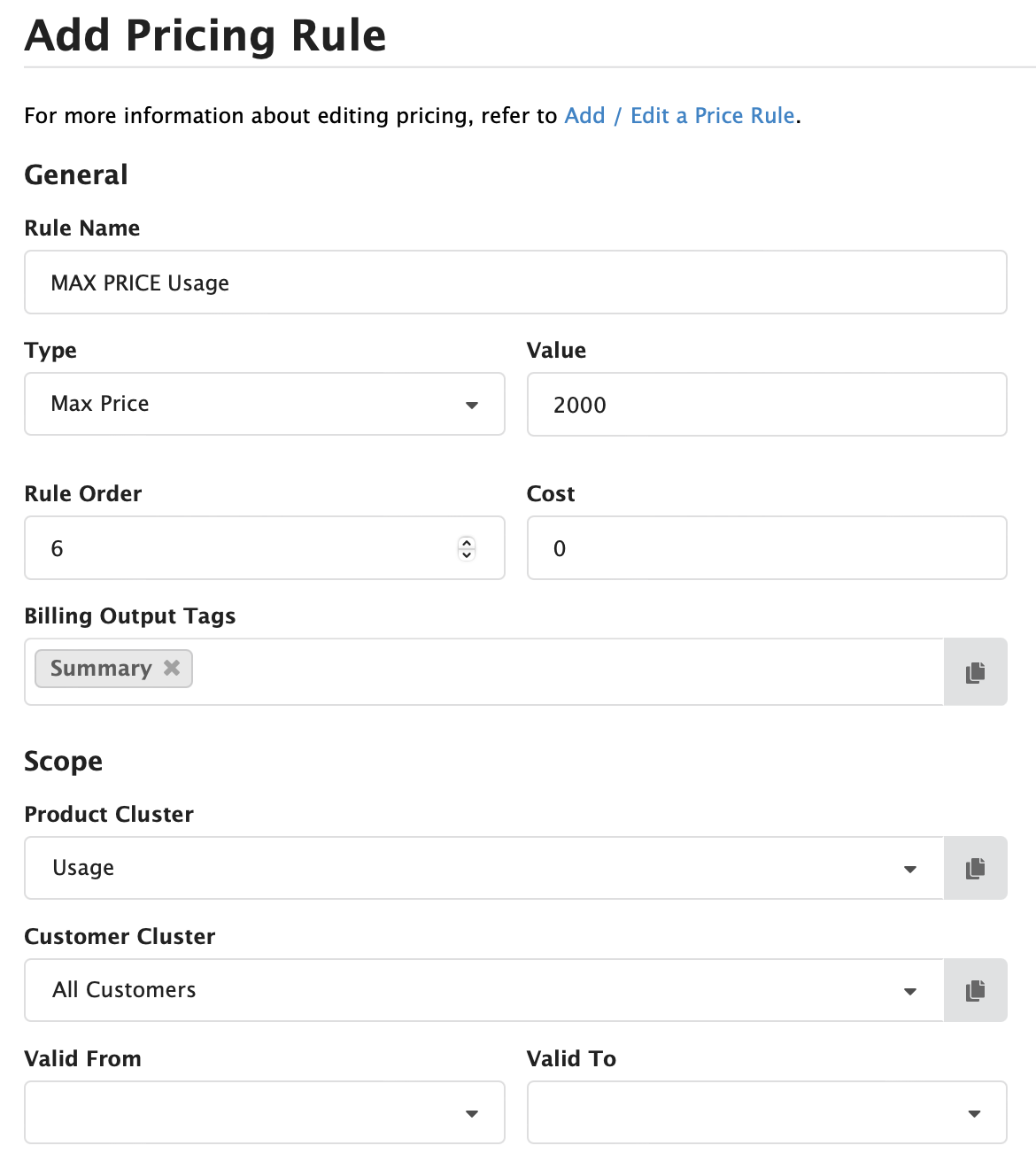Remove the Summary tag using its X icon
Screen dimensions: 1036x1169
click(172, 669)
